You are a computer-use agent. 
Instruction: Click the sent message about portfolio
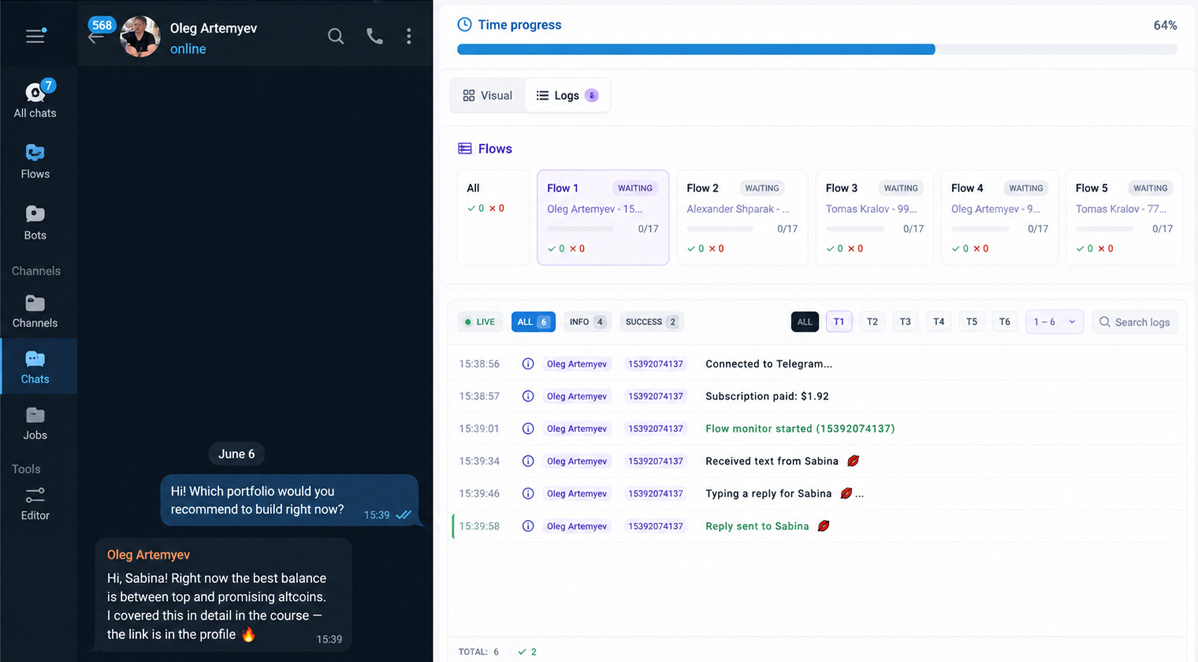(x=289, y=501)
